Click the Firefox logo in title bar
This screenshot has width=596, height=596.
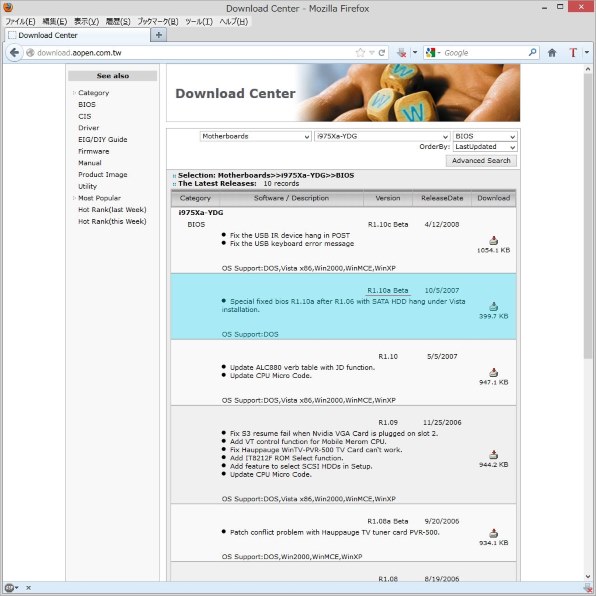8,7
